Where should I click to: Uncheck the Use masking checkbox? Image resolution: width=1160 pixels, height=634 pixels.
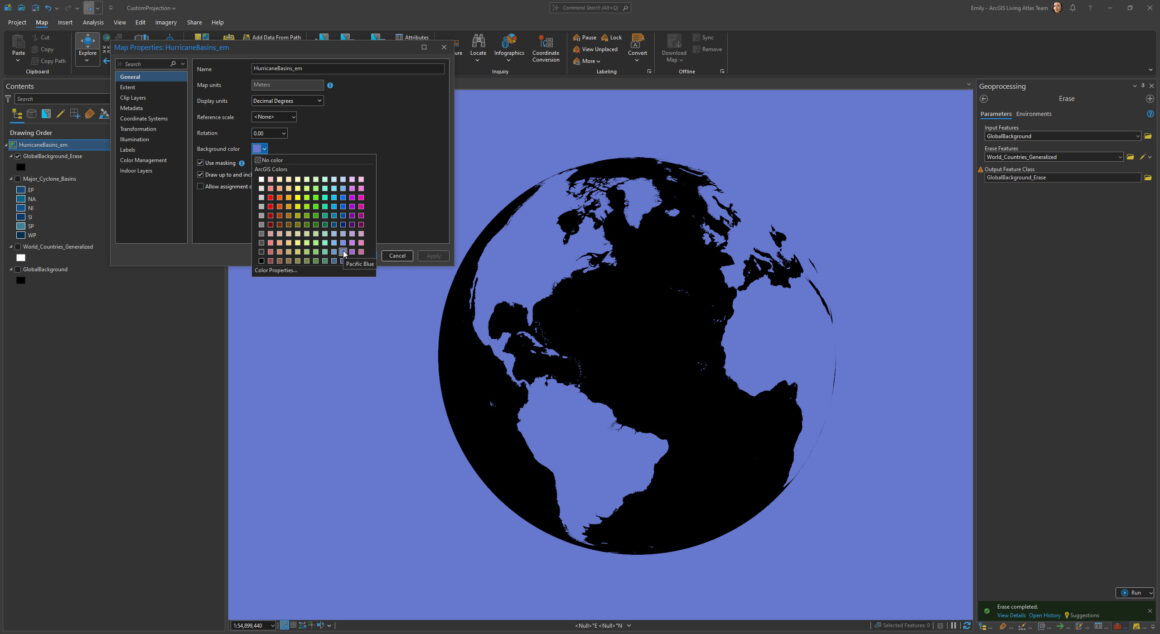click(x=200, y=163)
